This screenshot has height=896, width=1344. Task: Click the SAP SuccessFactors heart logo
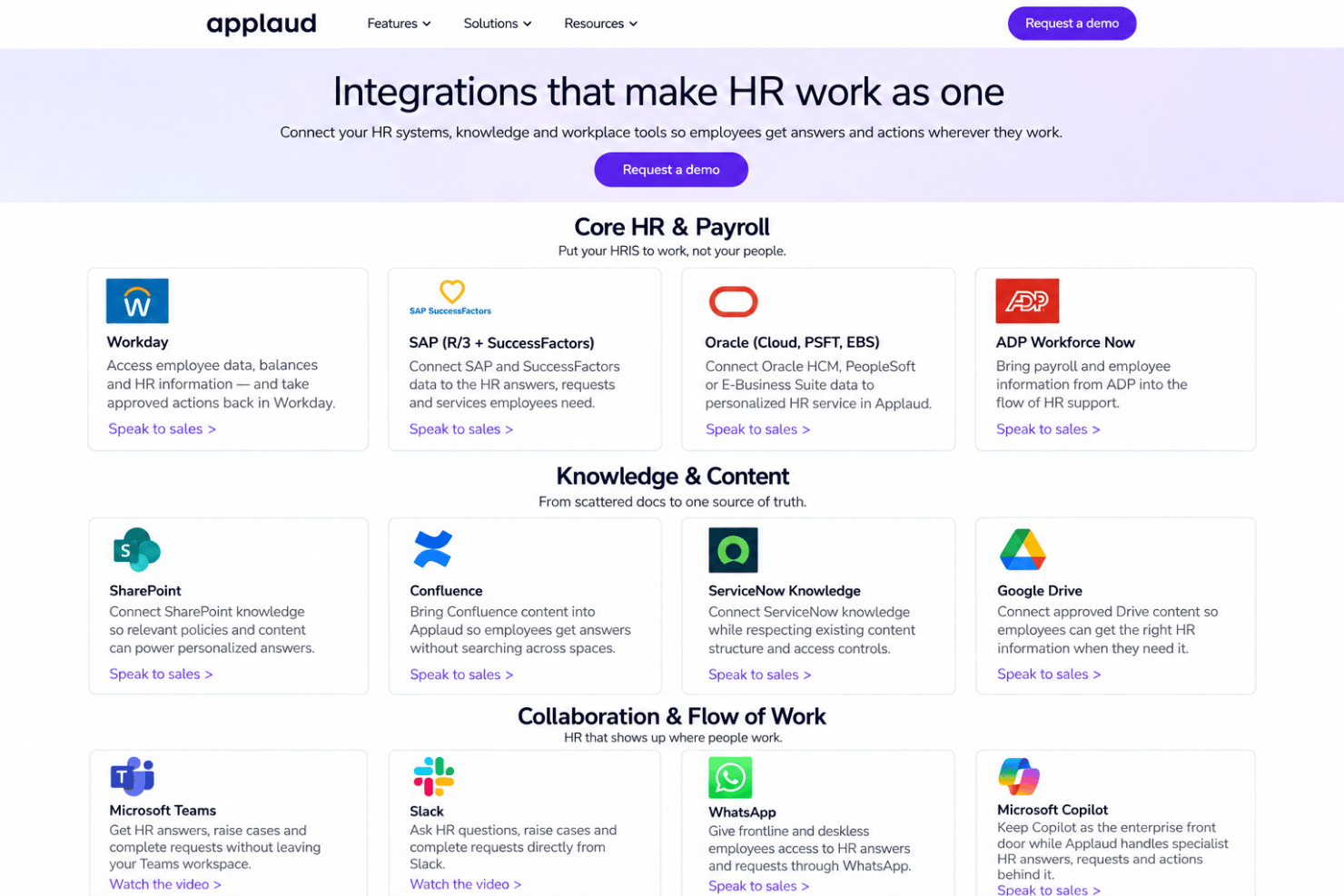[451, 298]
